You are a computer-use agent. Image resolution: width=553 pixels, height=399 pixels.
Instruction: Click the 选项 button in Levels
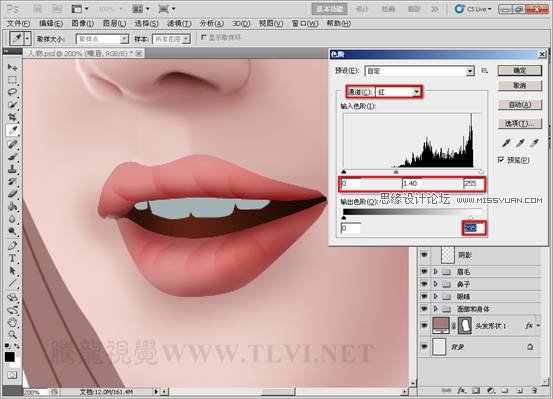[519, 123]
